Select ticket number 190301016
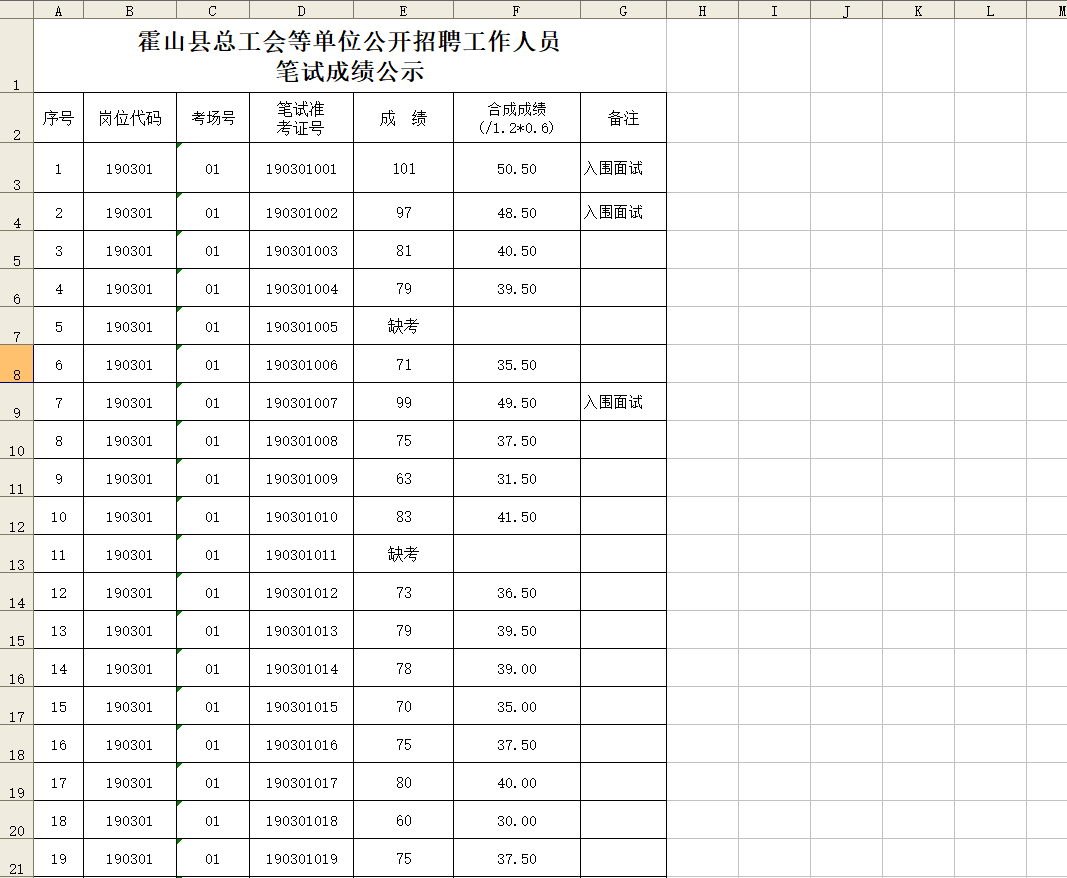The width and height of the screenshot is (1067, 878). pos(301,745)
